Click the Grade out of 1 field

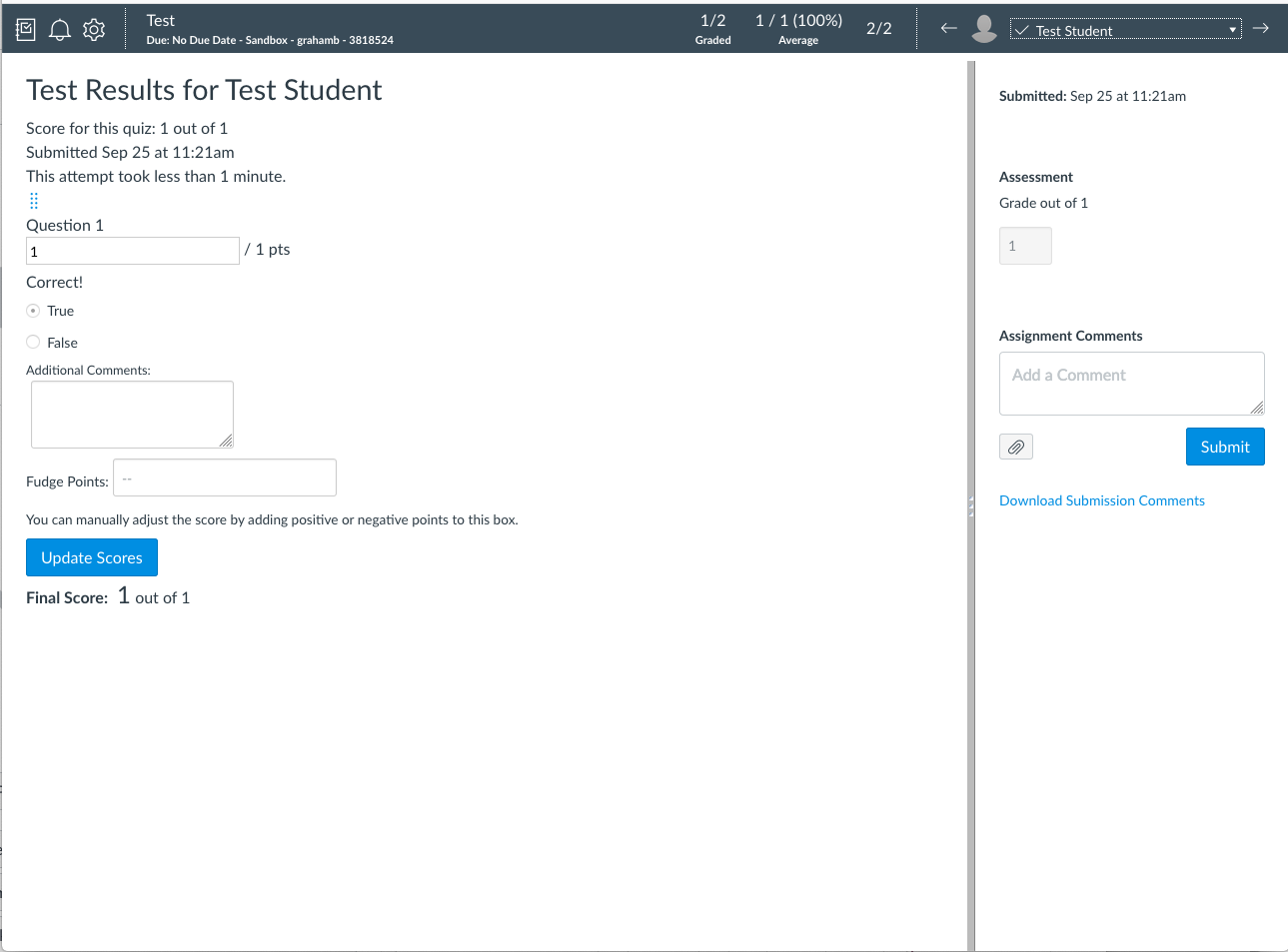click(1025, 246)
